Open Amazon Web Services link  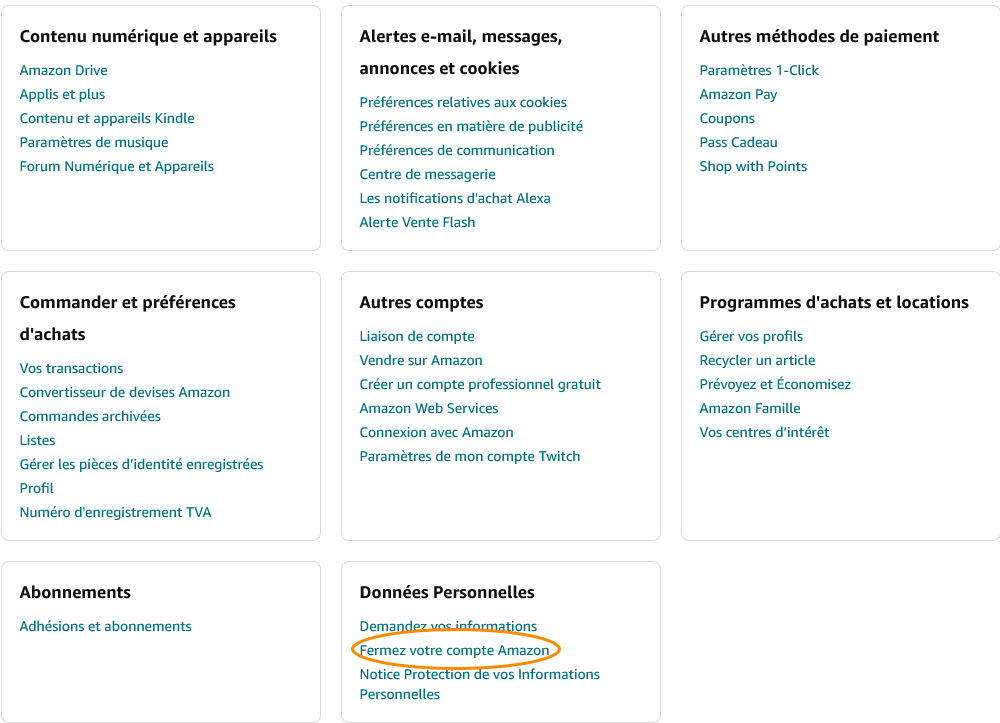point(429,408)
